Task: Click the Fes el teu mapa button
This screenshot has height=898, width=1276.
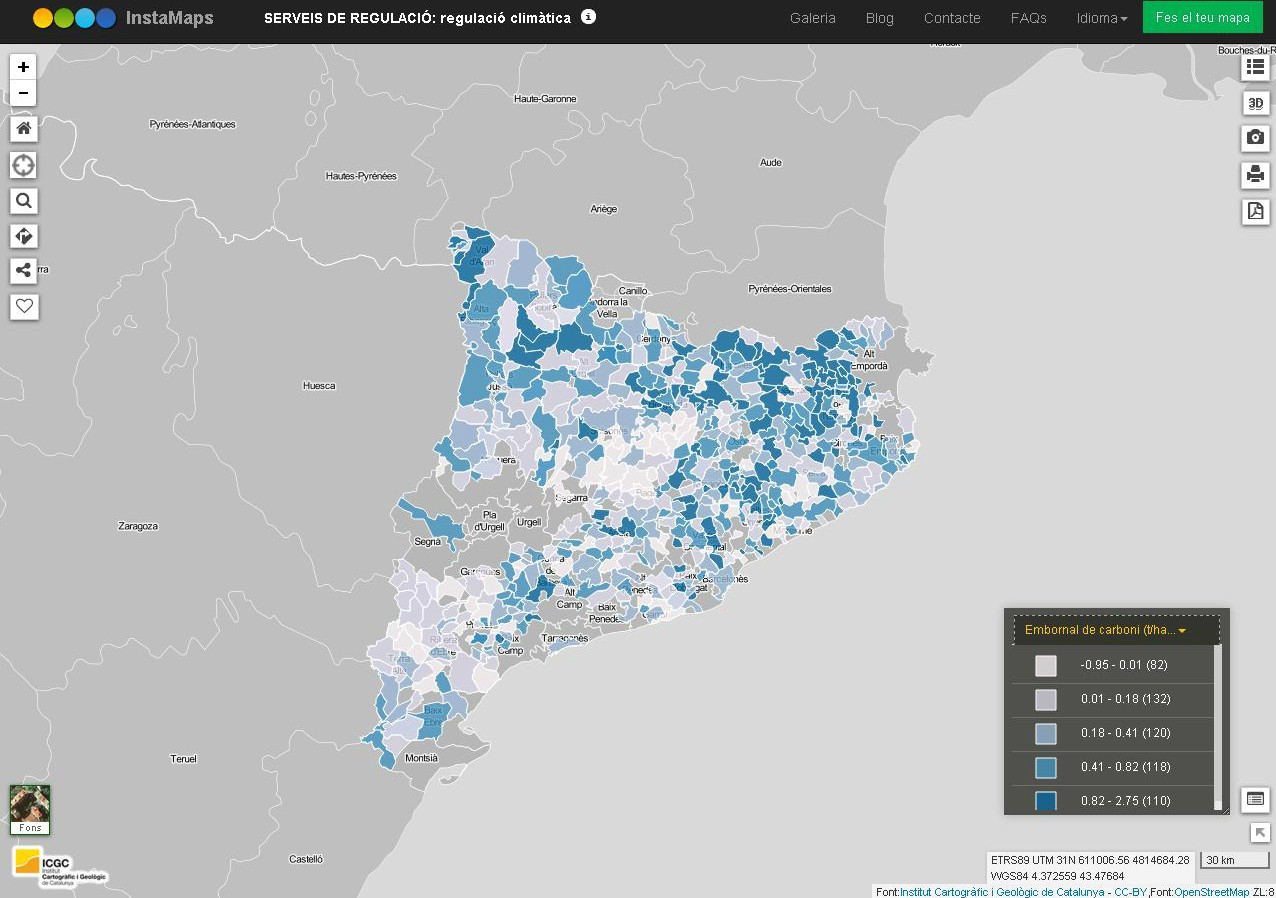Action: (1202, 17)
